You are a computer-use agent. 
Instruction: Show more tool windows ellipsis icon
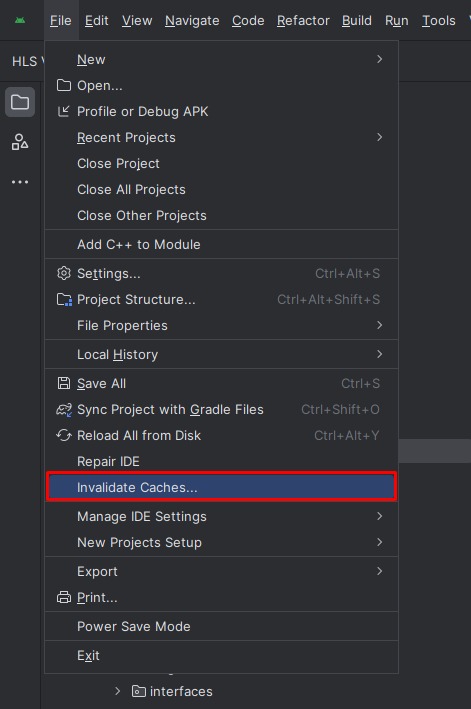(20, 182)
